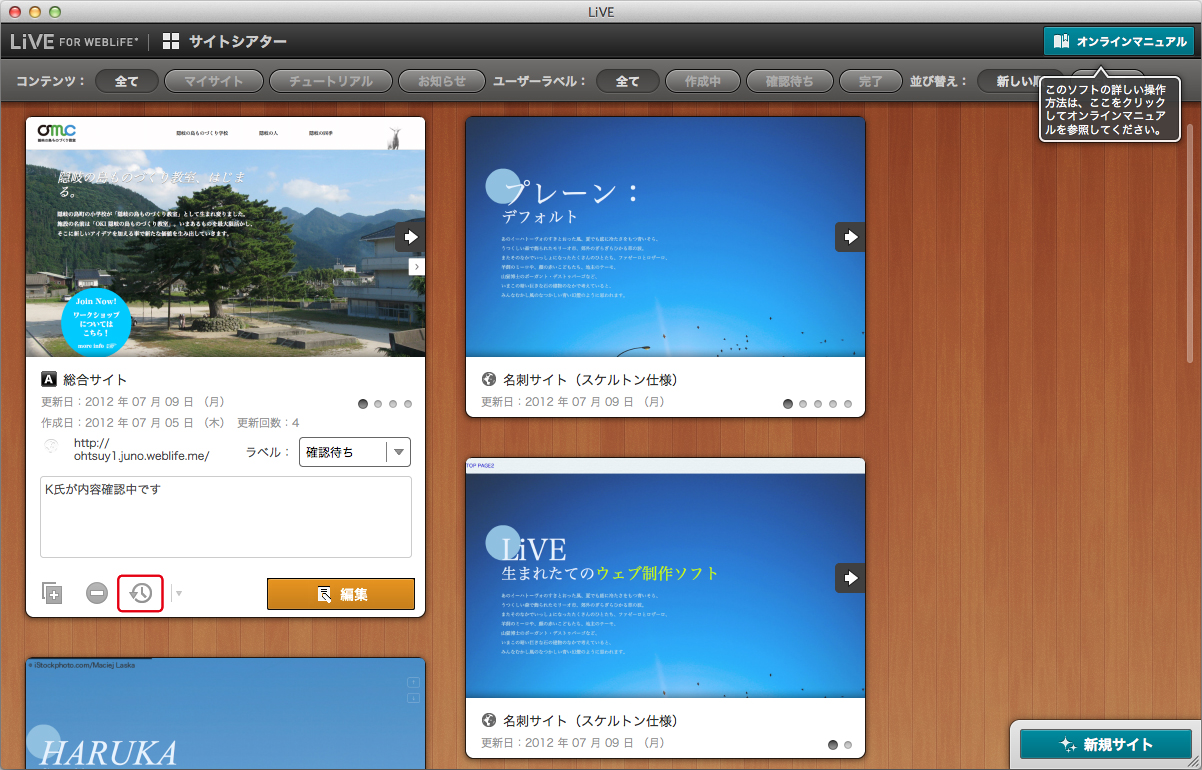Select first page dot of プレーン card
Image resolution: width=1202 pixels, height=770 pixels.
[788, 404]
